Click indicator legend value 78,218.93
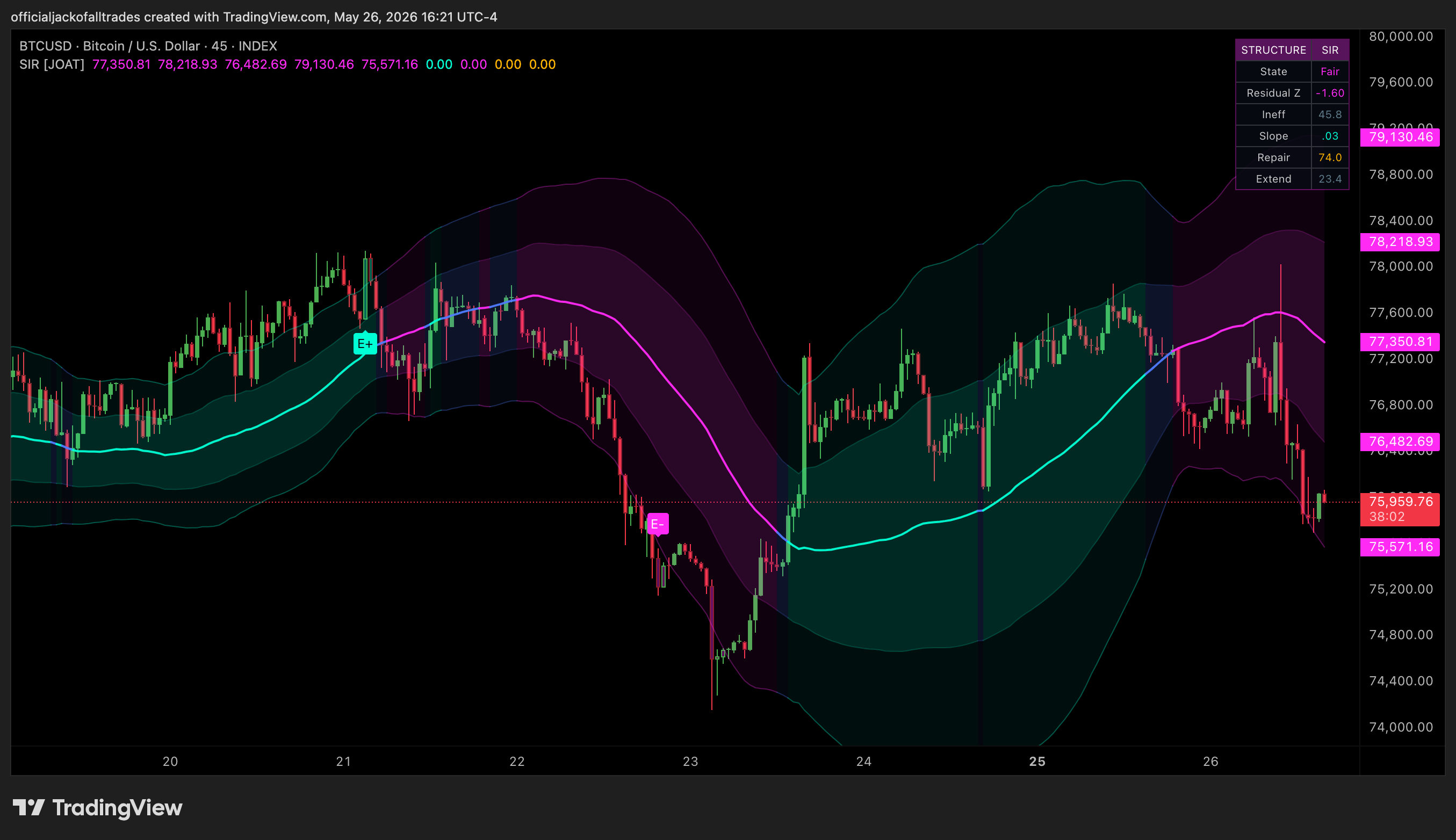Image resolution: width=1456 pixels, height=840 pixels. [x=188, y=64]
